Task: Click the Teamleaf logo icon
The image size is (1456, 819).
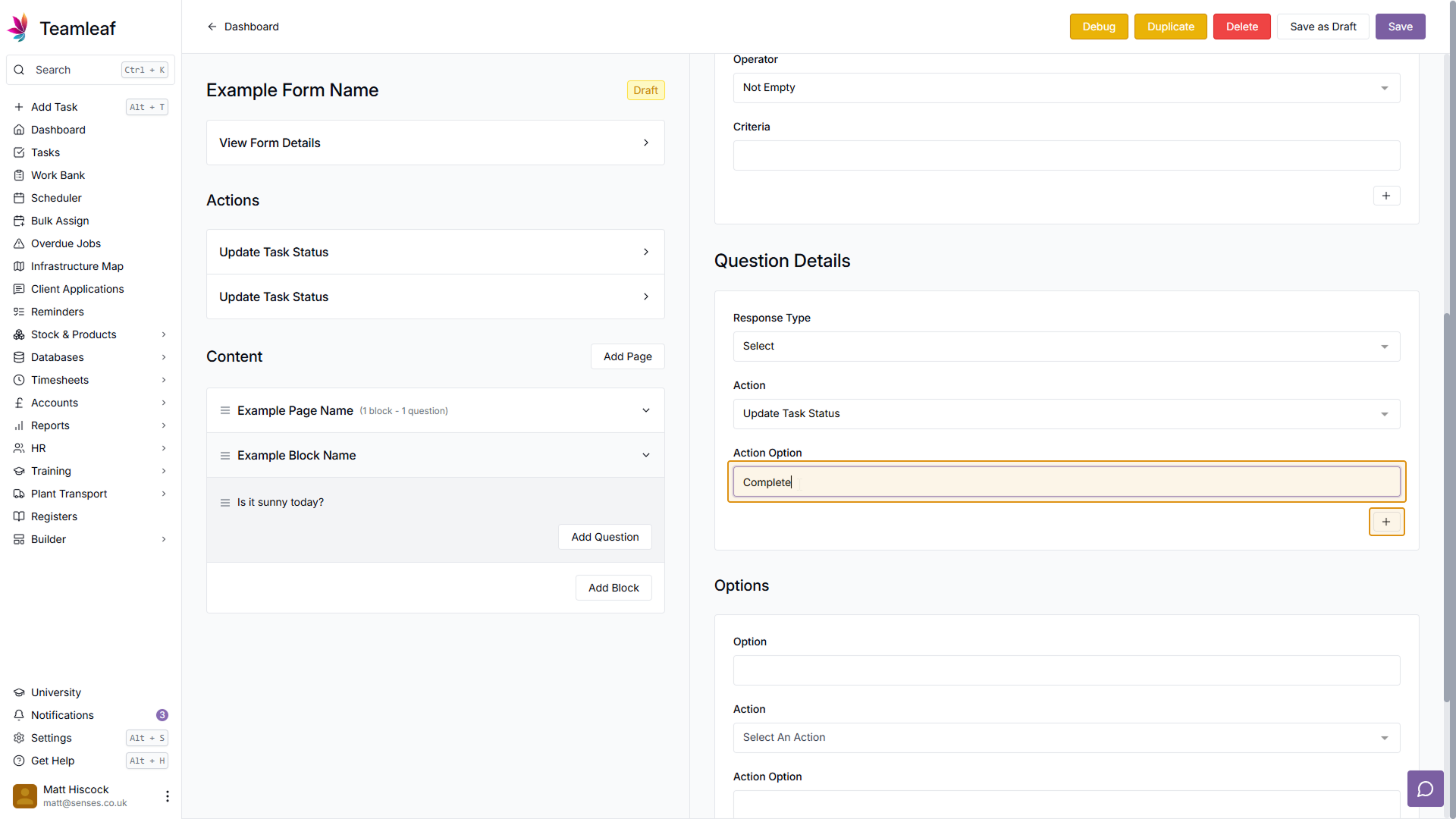Action: [19, 28]
